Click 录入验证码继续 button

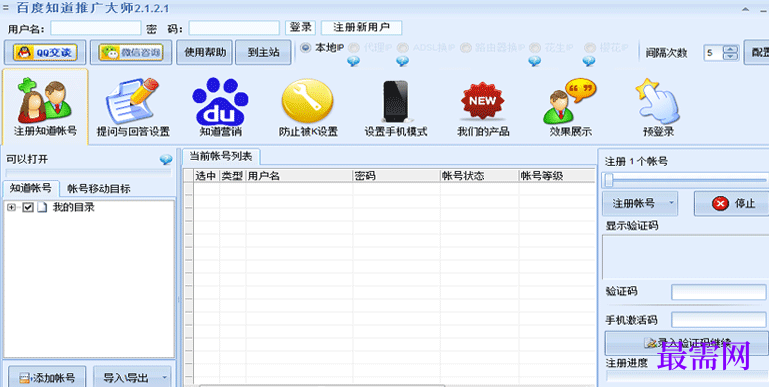click(x=687, y=343)
